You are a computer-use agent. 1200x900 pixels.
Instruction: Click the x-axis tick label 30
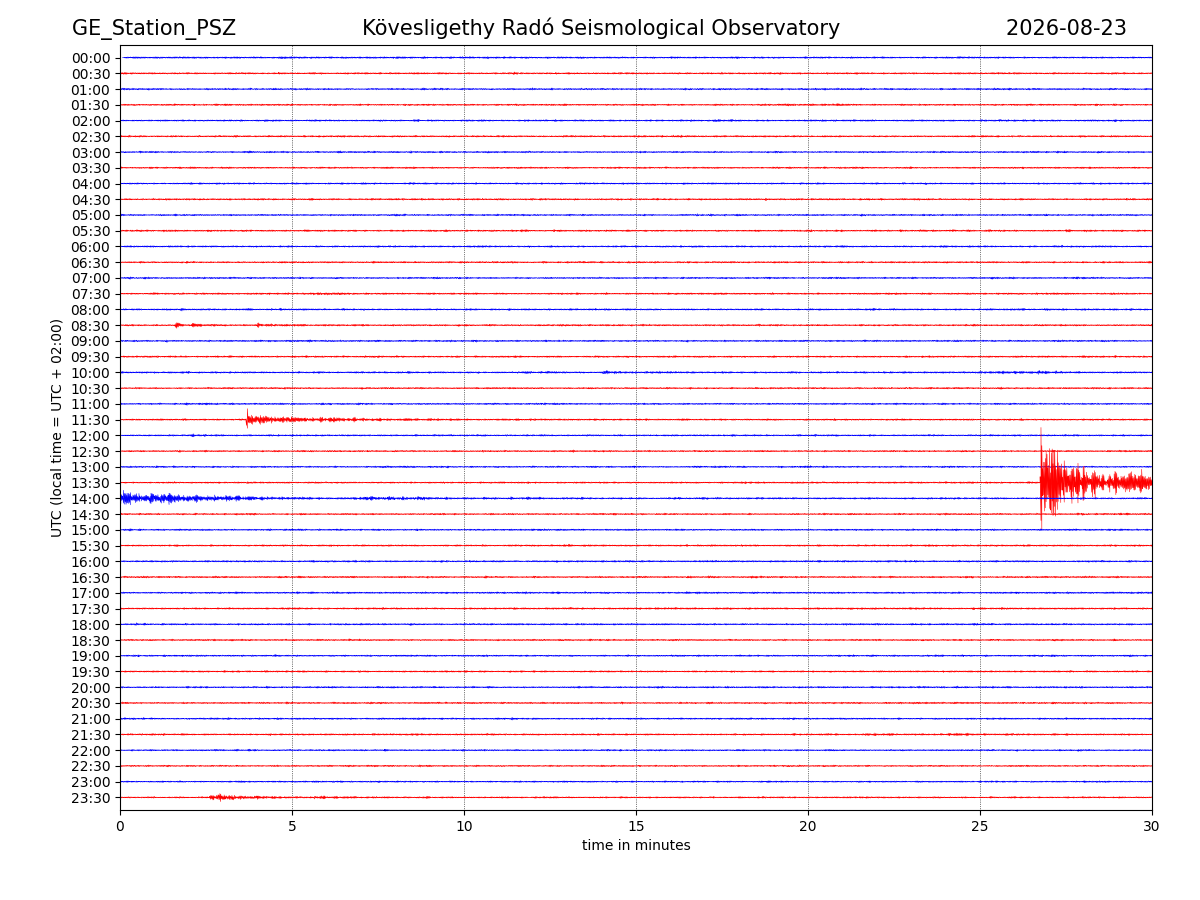coord(1152,826)
